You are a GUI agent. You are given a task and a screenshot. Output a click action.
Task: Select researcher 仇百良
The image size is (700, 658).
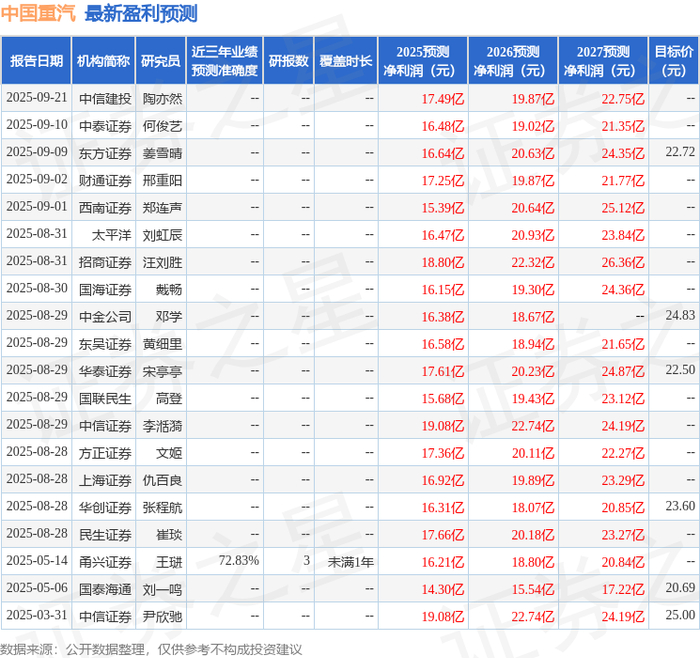pyautogui.click(x=162, y=481)
